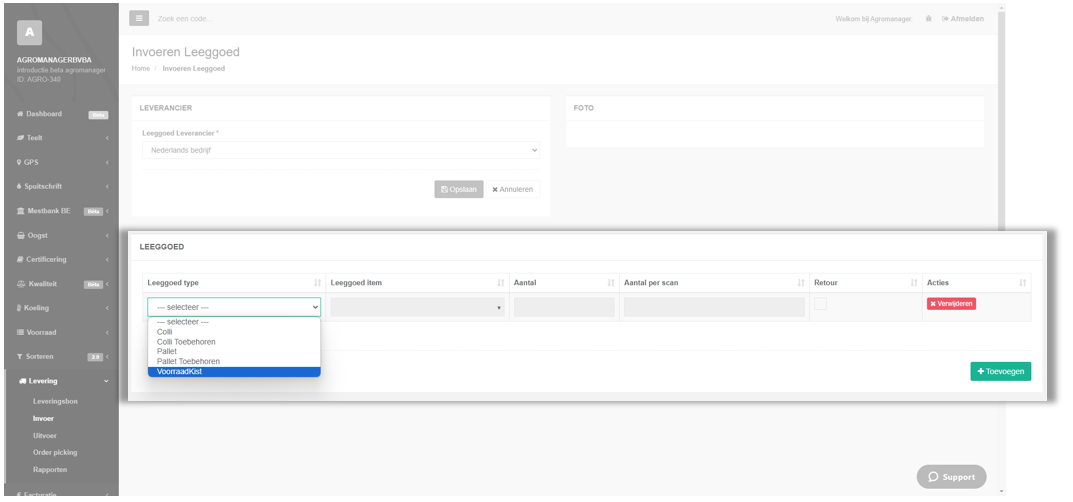1073x502 pixels.
Task: Open the Uitvoer submenu item
Action: coord(44,436)
